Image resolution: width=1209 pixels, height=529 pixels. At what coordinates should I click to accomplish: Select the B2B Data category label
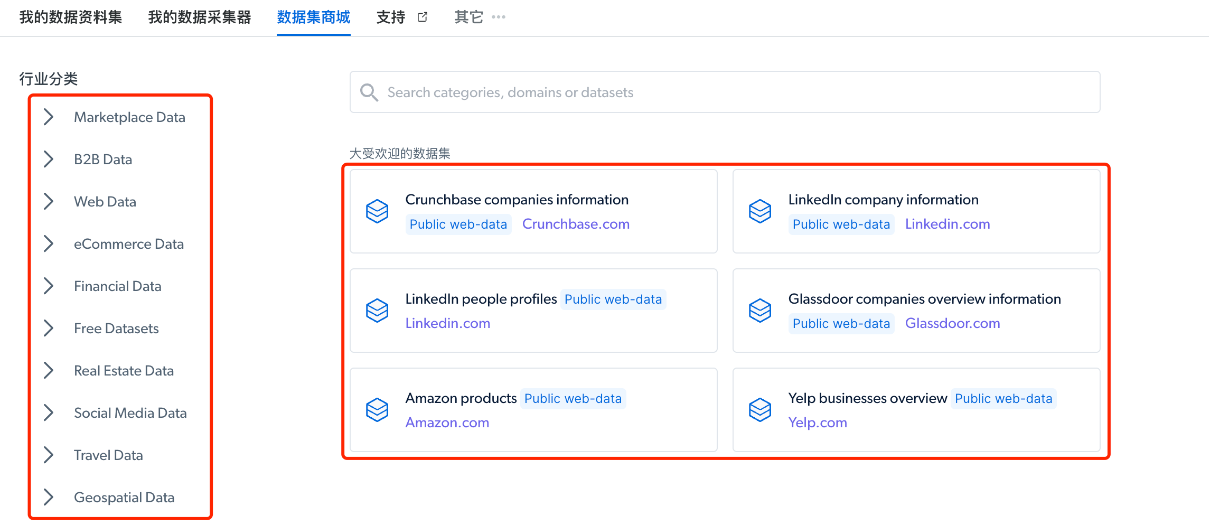point(103,159)
